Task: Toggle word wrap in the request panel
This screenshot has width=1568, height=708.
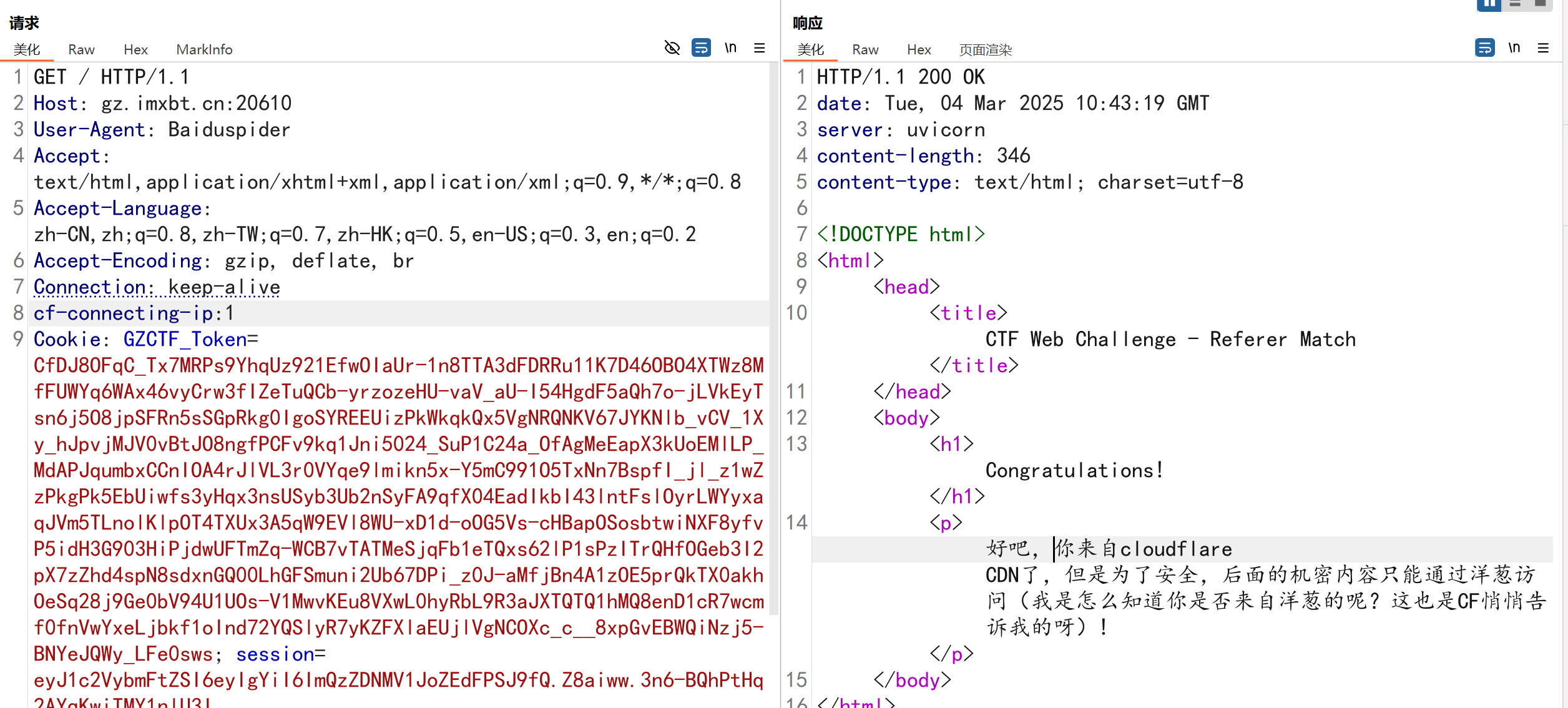Action: click(702, 48)
